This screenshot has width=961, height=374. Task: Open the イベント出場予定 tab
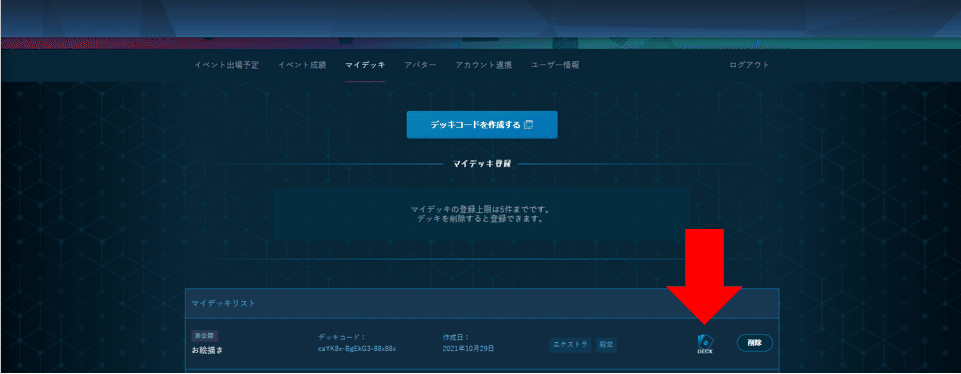click(x=226, y=65)
